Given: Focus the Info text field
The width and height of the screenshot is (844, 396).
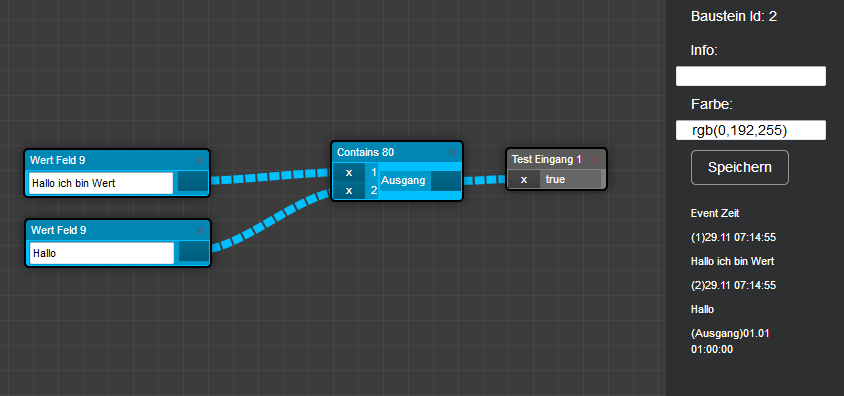Looking at the screenshot, I should (x=750, y=76).
